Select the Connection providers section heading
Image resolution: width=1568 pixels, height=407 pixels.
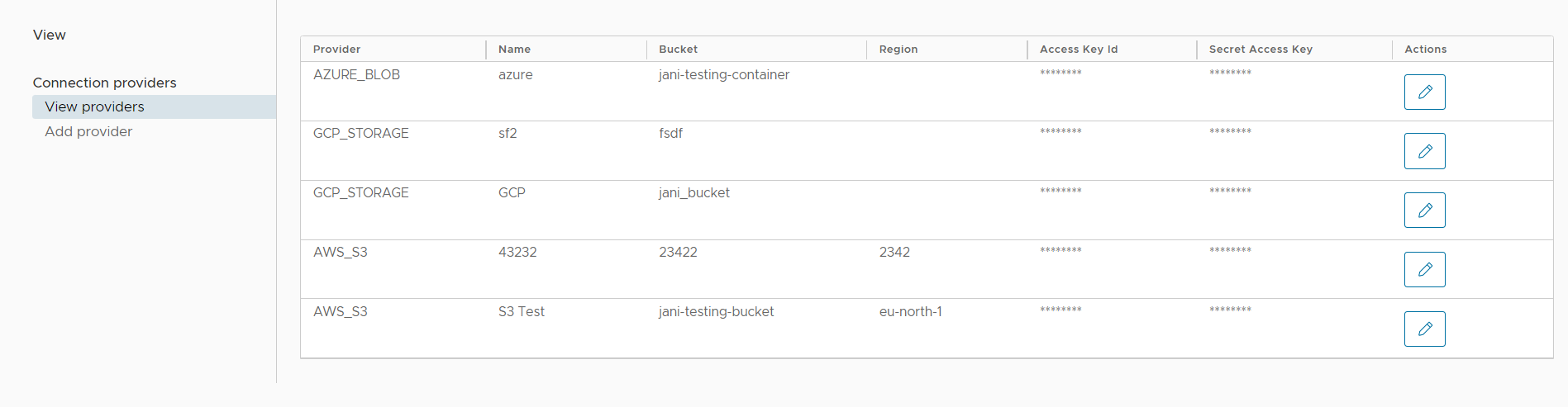[x=104, y=83]
